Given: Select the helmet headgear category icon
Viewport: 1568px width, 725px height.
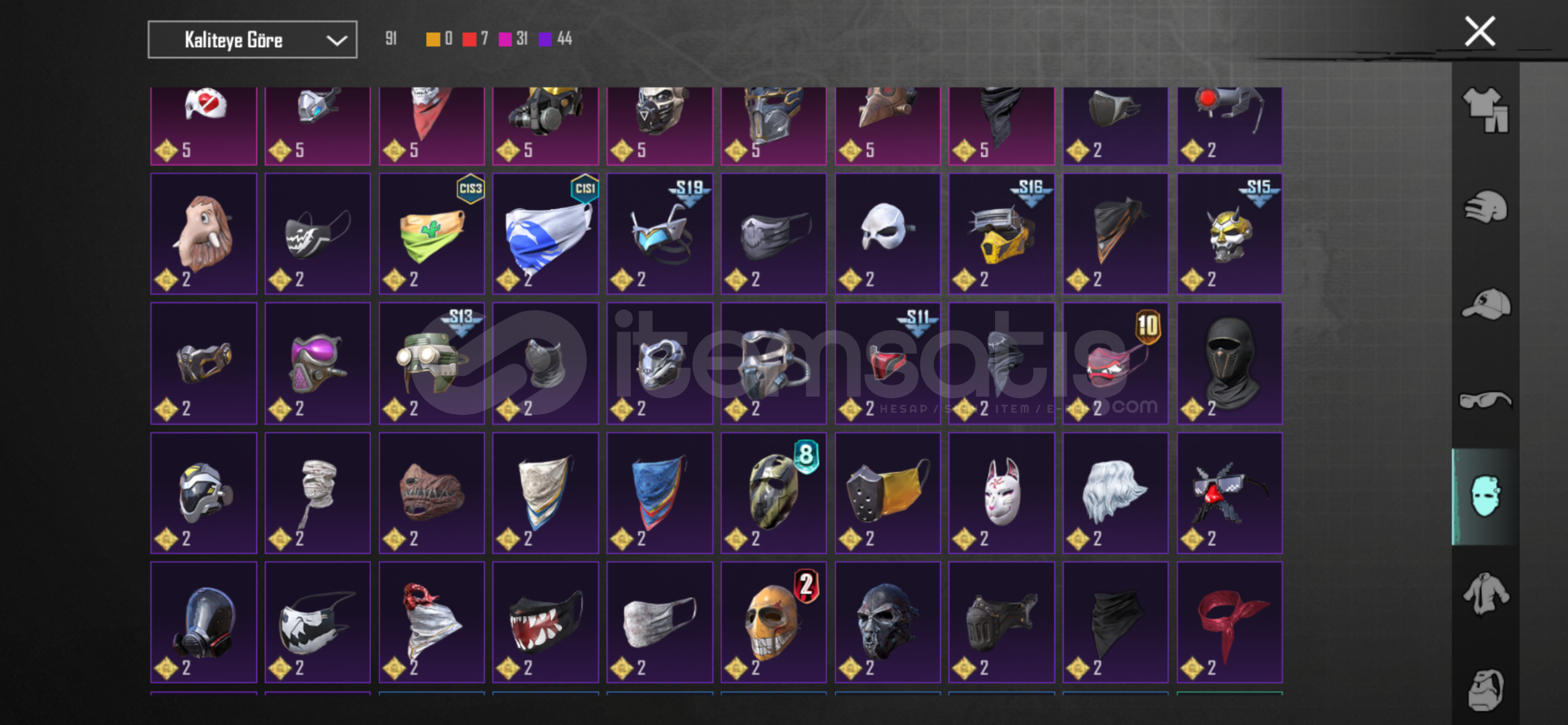Looking at the screenshot, I should pyautogui.click(x=1485, y=207).
